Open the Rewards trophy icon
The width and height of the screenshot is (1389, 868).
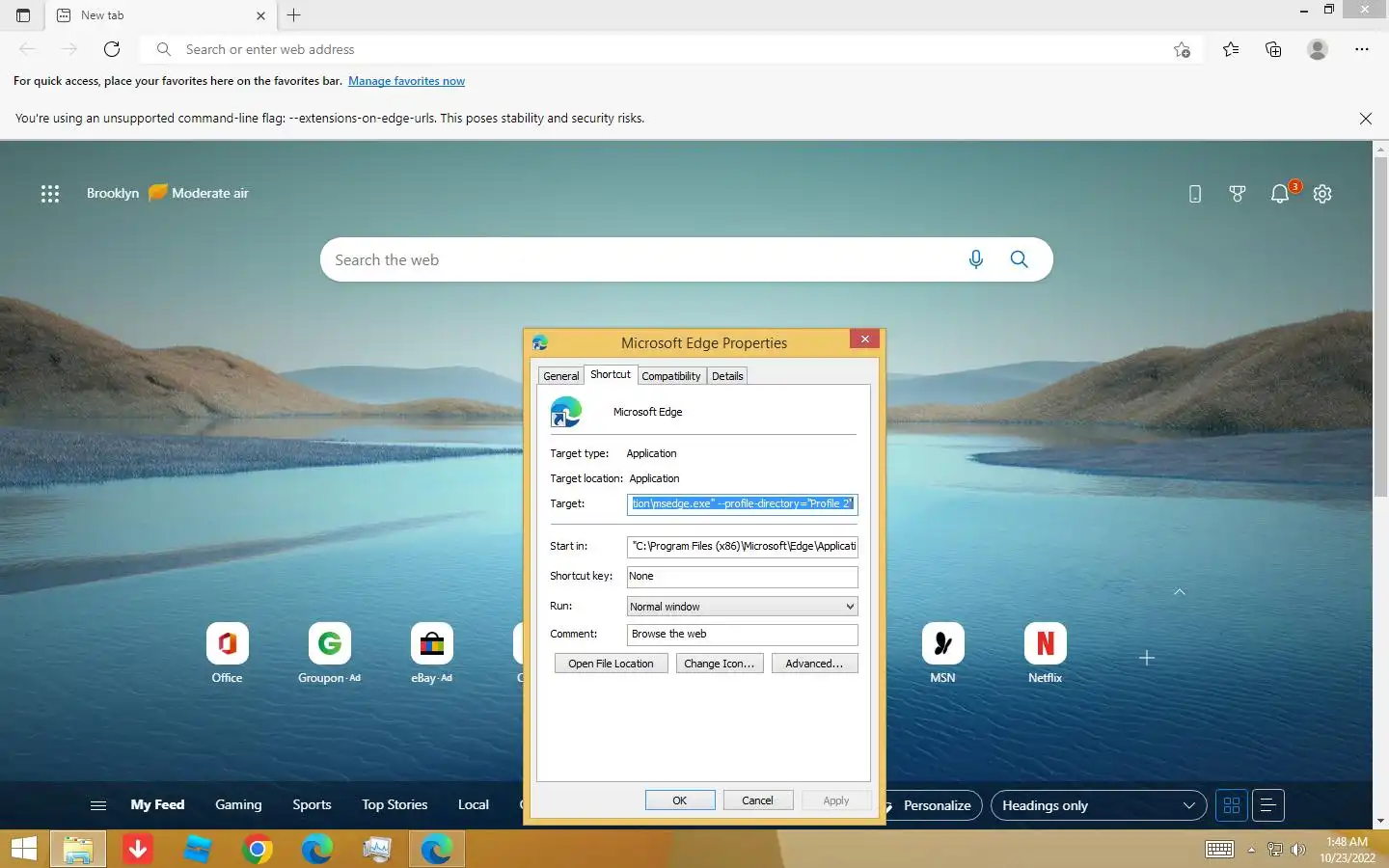pyautogui.click(x=1238, y=194)
